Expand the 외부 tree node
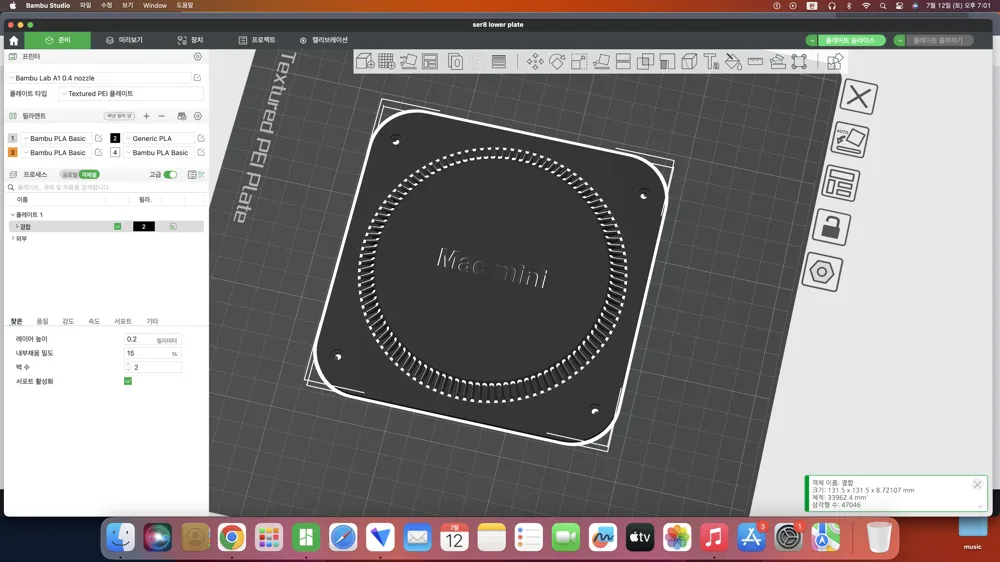The image size is (1000, 562). pos(13,239)
